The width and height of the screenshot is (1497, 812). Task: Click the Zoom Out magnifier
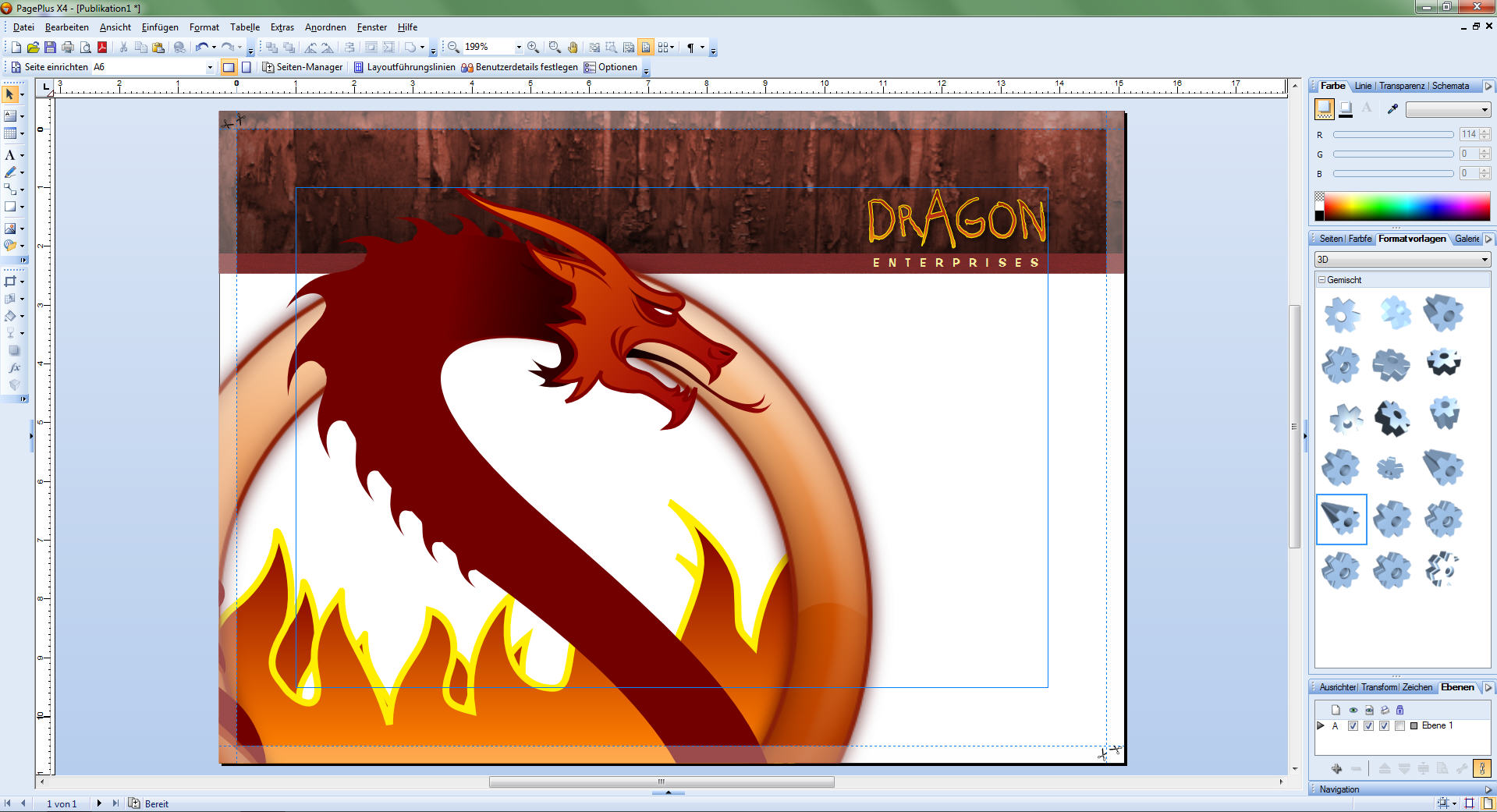pyautogui.click(x=453, y=47)
